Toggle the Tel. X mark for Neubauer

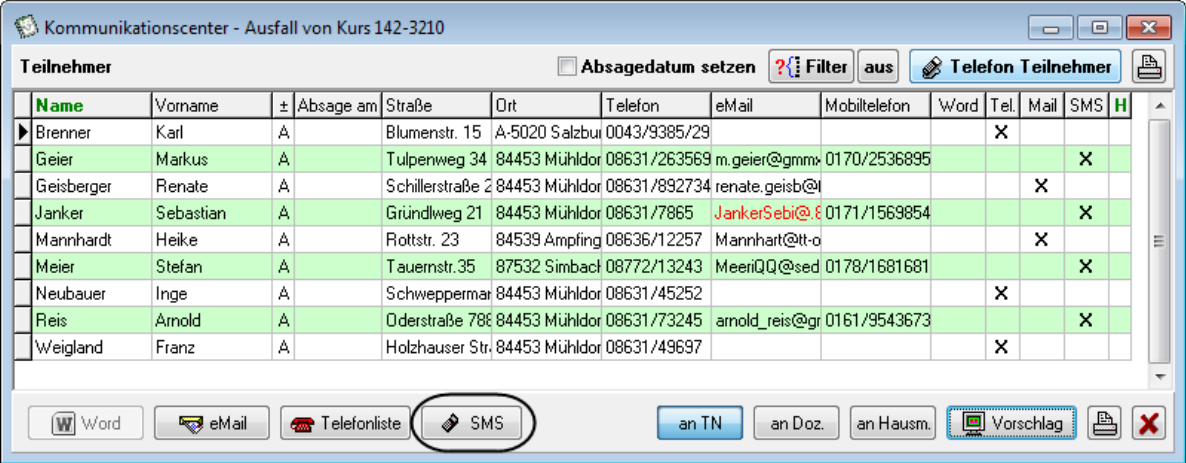click(1002, 294)
